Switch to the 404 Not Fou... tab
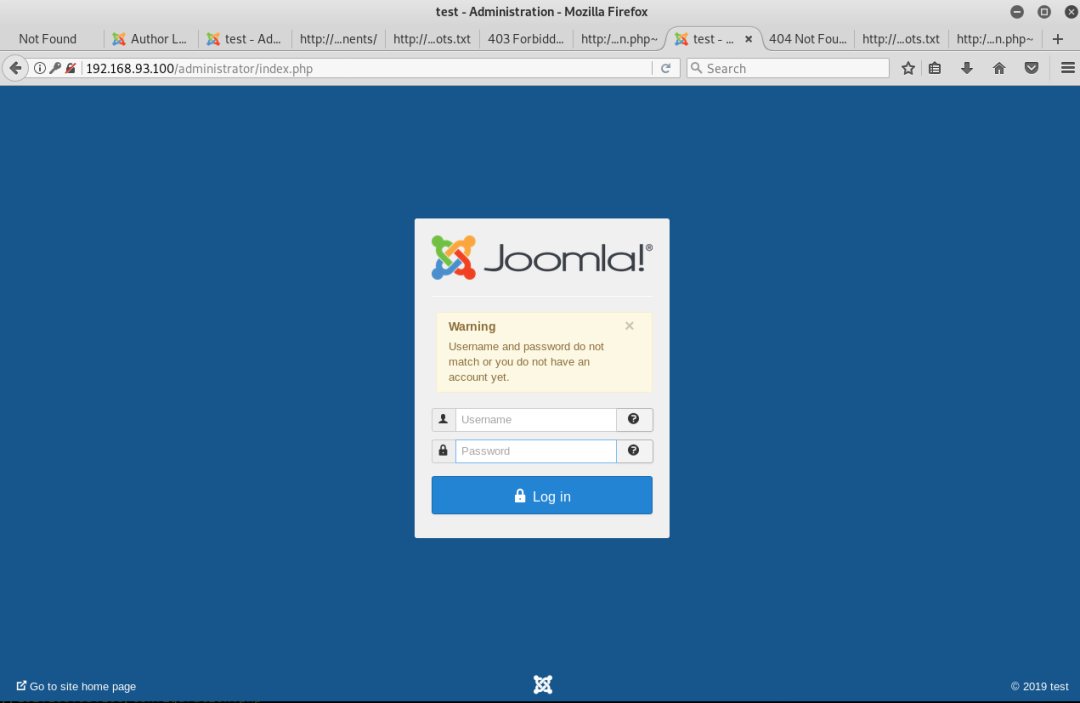1080x703 pixels. (x=807, y=39)
